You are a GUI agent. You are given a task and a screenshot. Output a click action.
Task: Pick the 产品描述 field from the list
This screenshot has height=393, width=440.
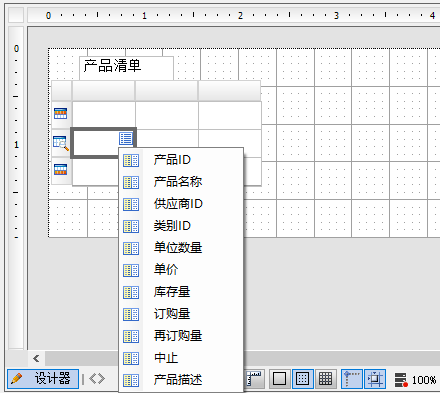[181, 380]
